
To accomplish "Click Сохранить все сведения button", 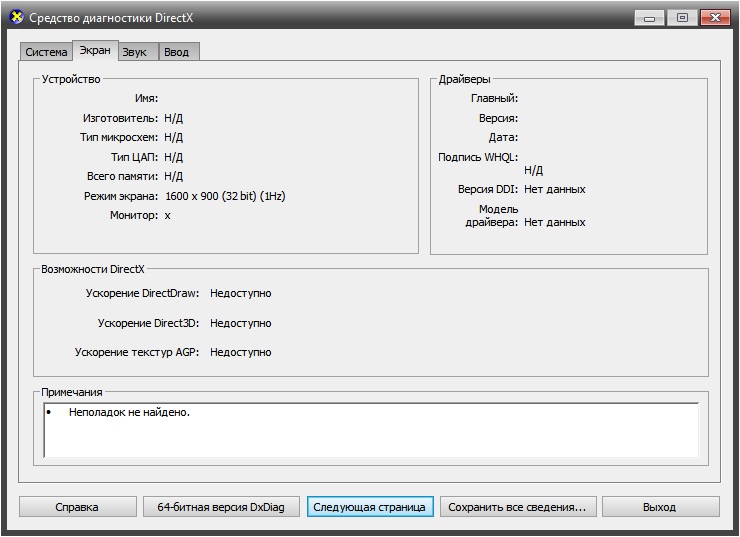I will [518, 507].
